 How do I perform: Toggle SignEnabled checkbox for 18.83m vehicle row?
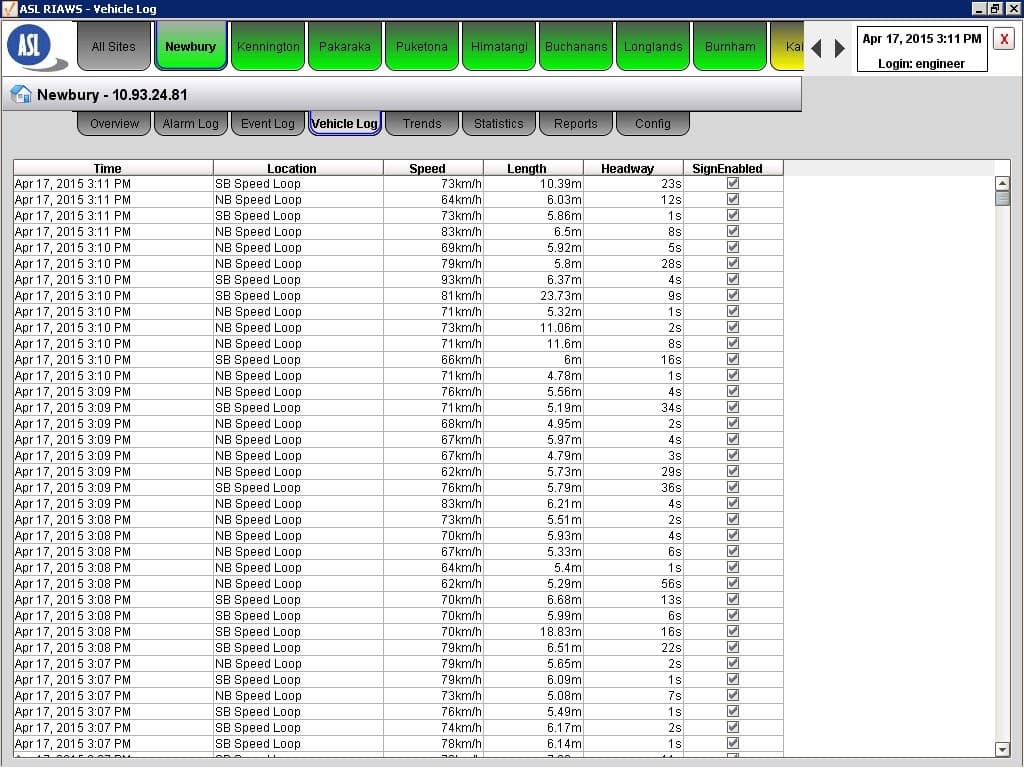point(733,632)
